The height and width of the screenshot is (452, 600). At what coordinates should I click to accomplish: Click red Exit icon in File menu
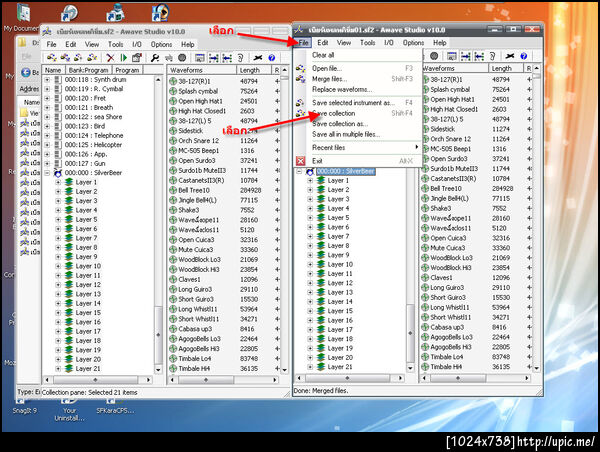coord(301,161)
